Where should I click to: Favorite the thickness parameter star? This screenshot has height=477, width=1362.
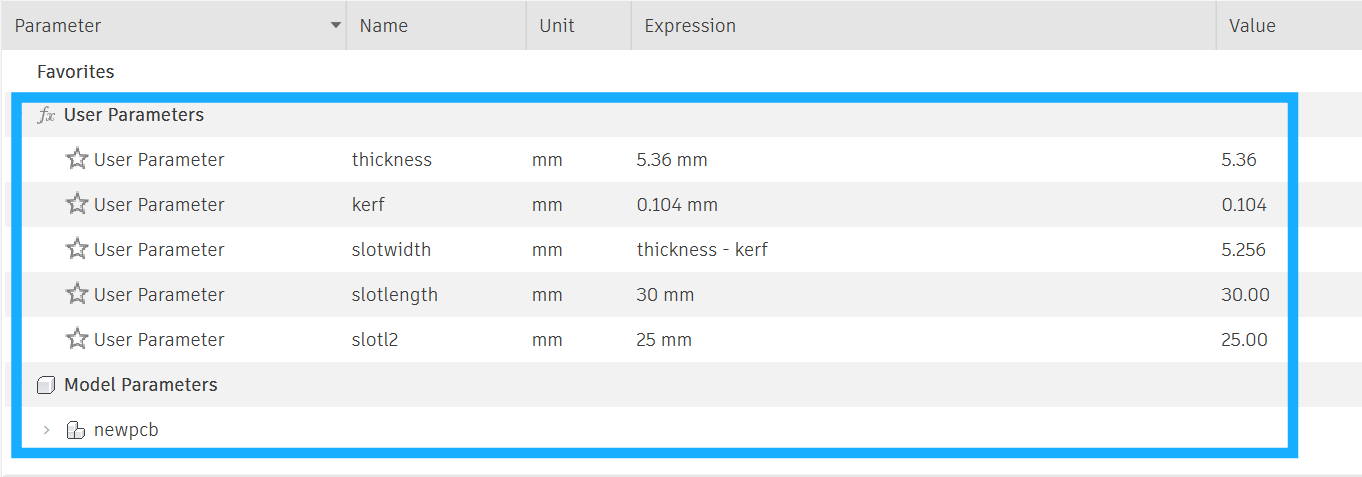click(77, 159)
